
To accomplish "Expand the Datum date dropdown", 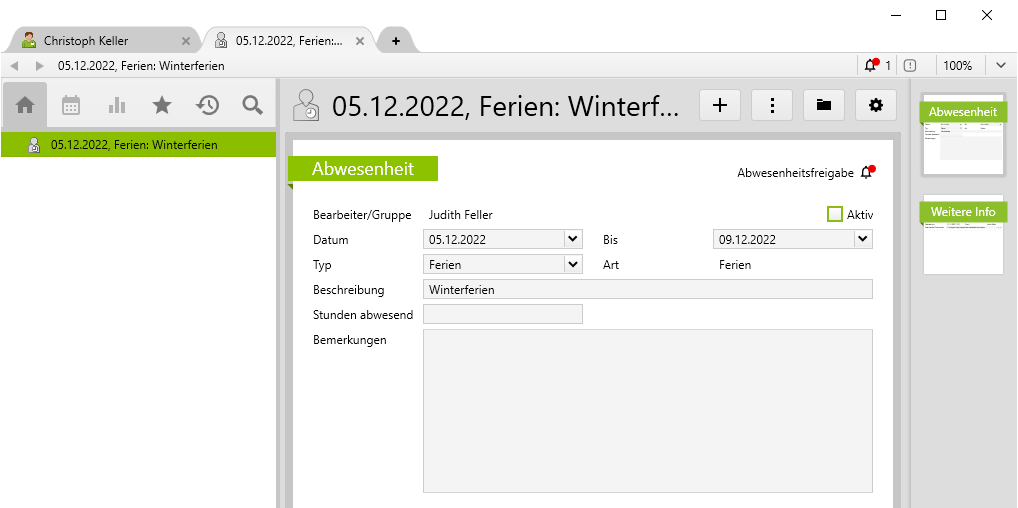I will (x=572, y=239).
